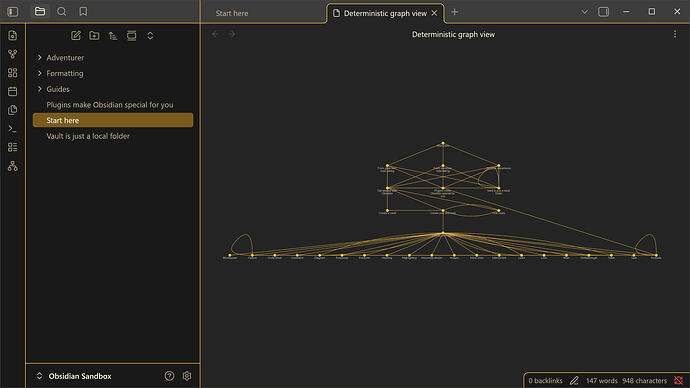
Task: Navigate back with the left arrow
Action: coord(215,34)
